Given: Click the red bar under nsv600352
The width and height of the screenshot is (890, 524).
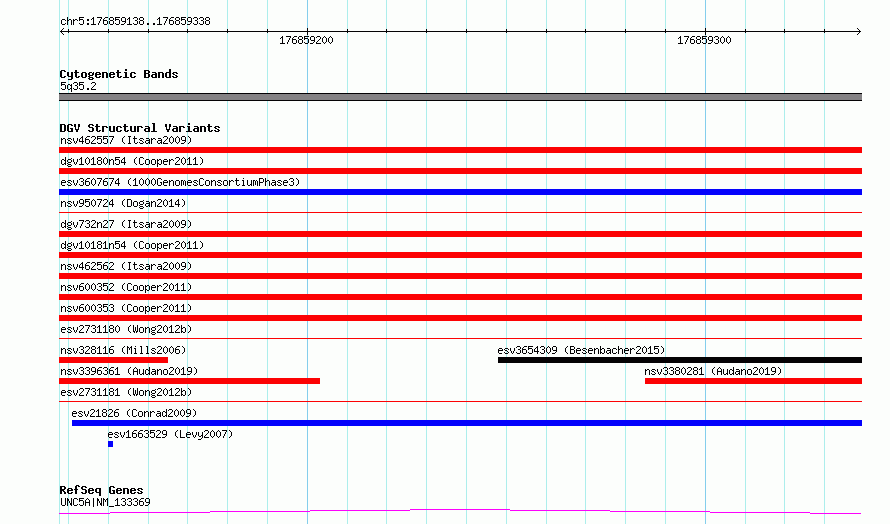Looking at the screenshot, I should tap(460, 297).
